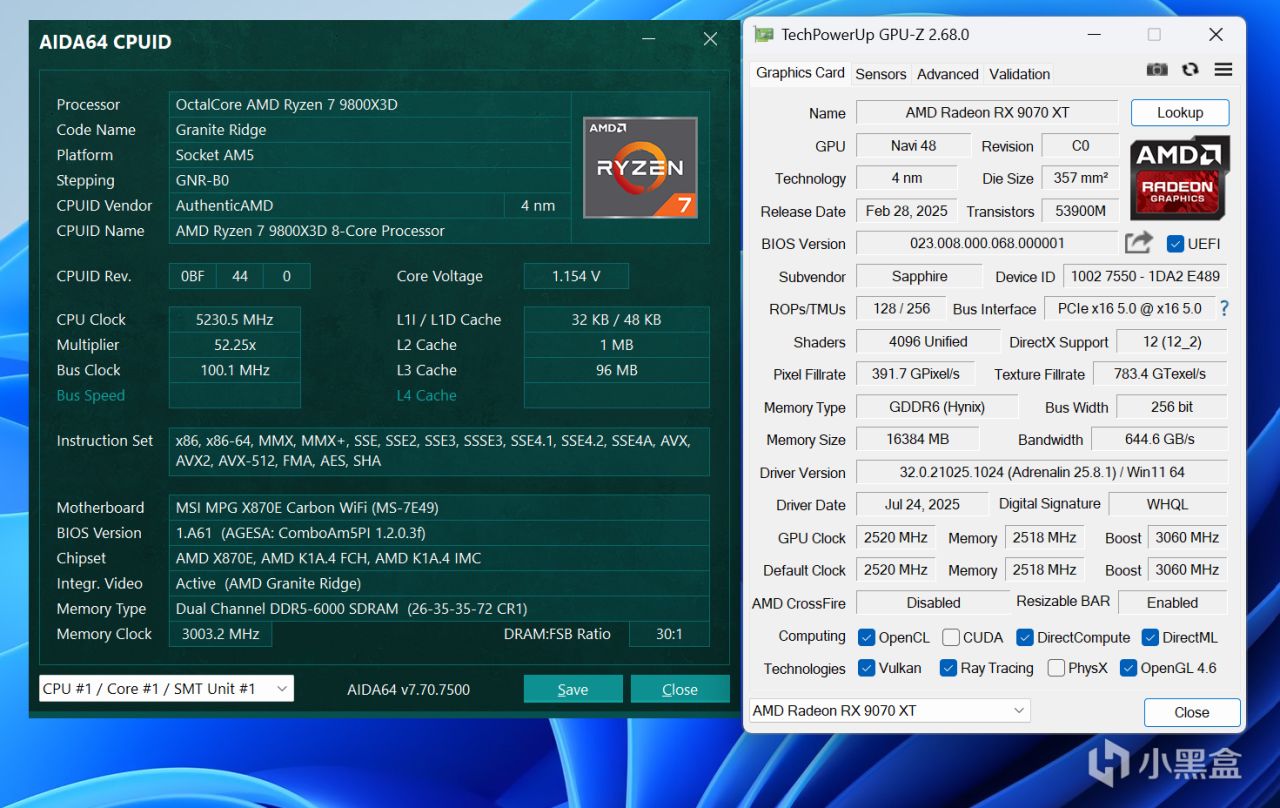Click the L4 Cache label in AIDA64
Image resolution: width=1280 pixels, height=808 pixels.
point(427,396)
